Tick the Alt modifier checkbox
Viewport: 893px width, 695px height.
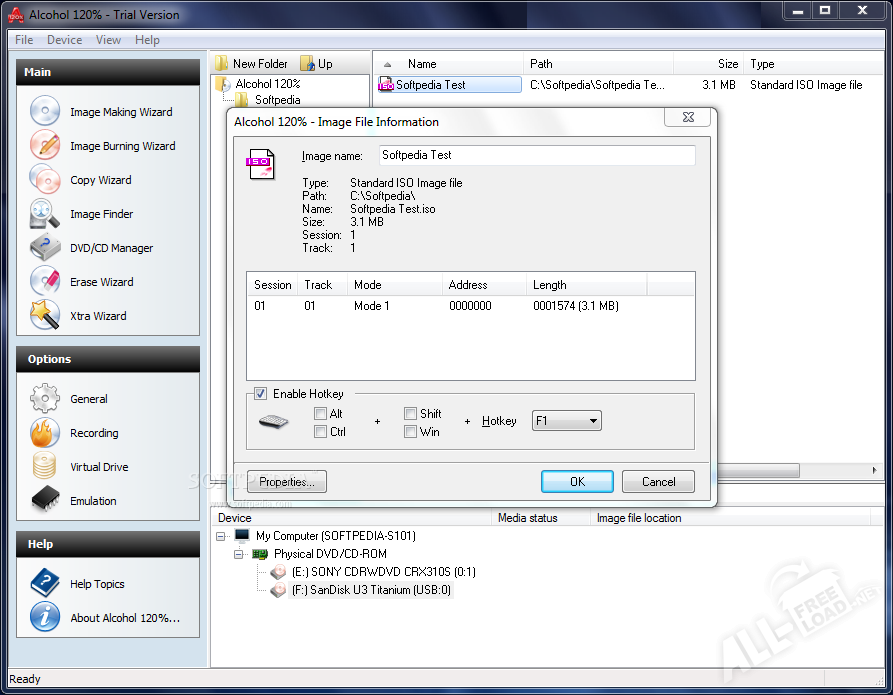(x=320, y=414)
